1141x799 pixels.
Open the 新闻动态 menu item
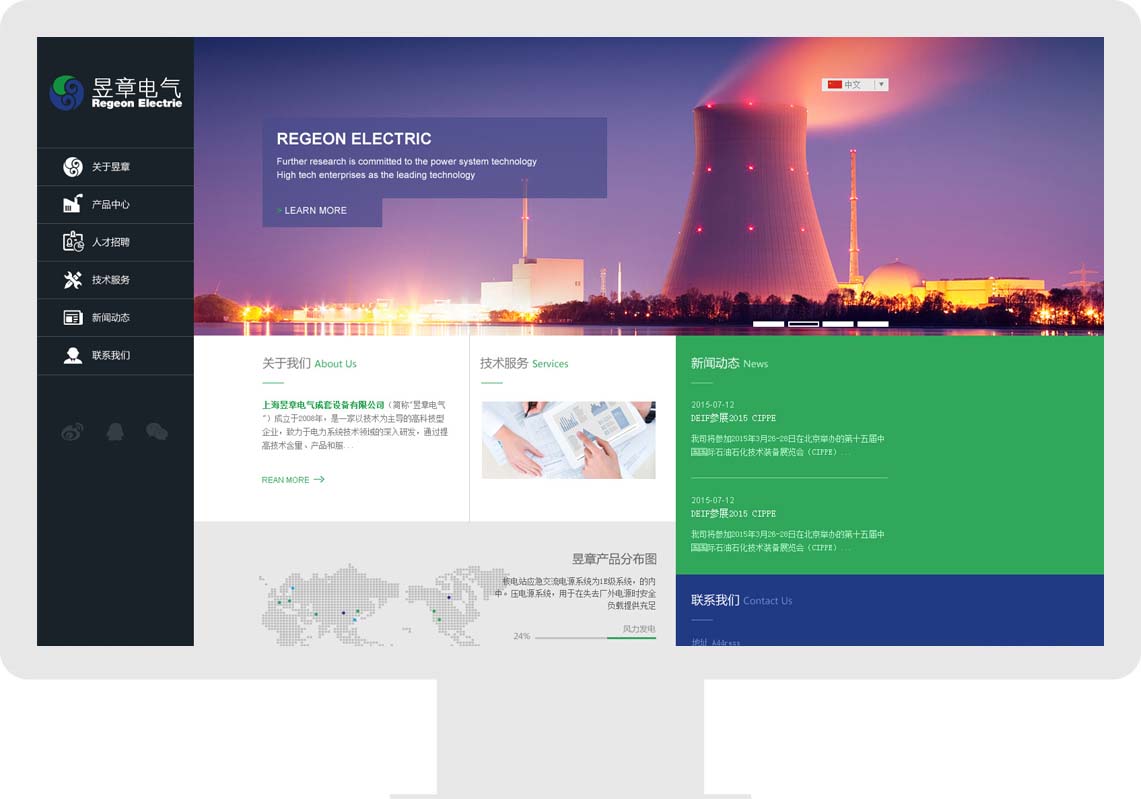pyautogui.click(x=111, y=318)
